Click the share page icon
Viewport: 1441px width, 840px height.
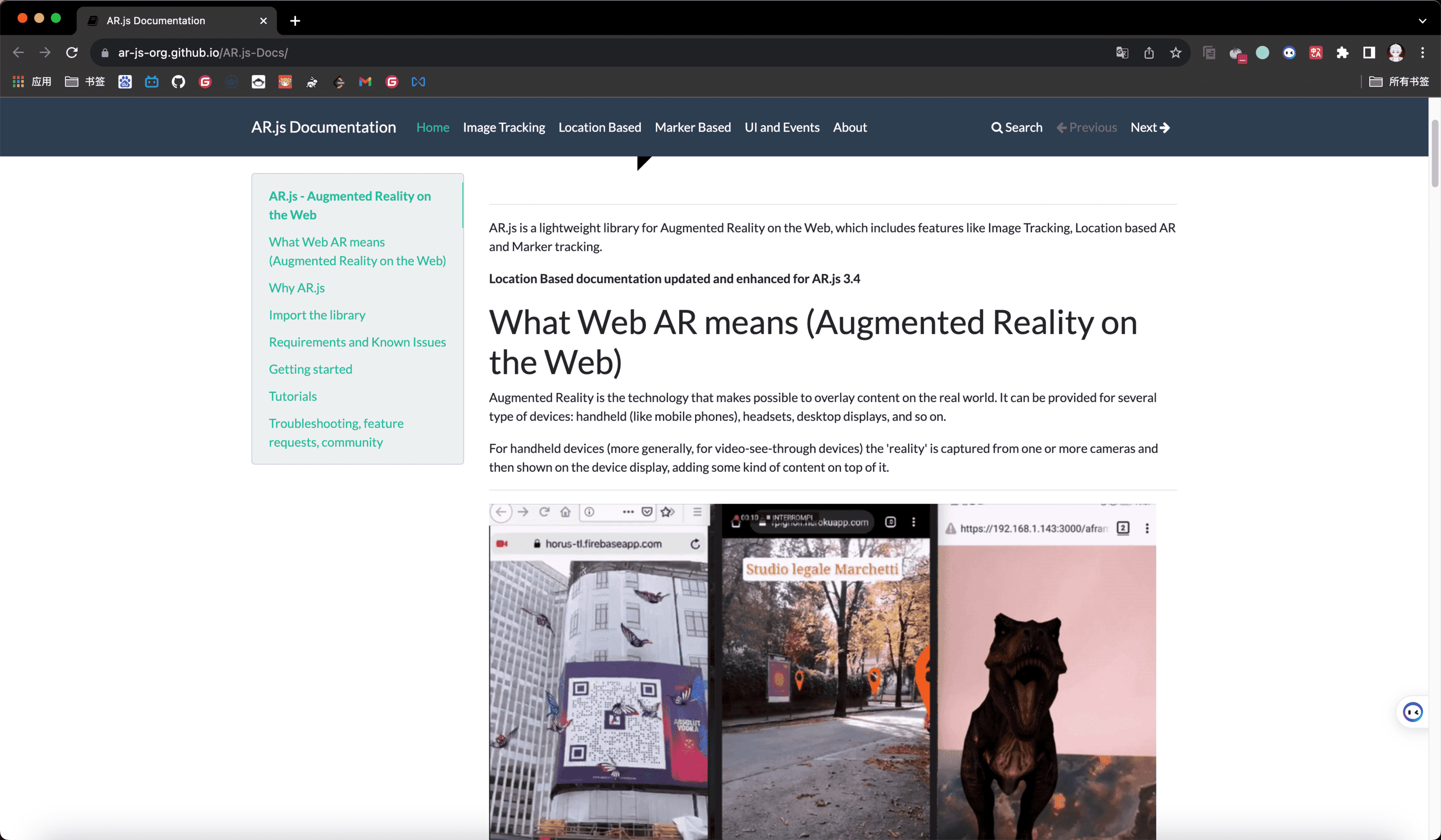point(1149,53)
